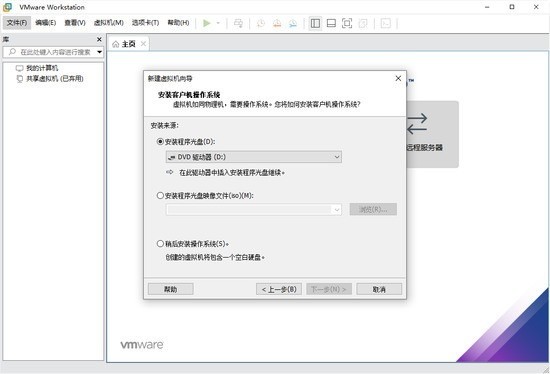Click the 下一步(N) next button

click(329, 289)
